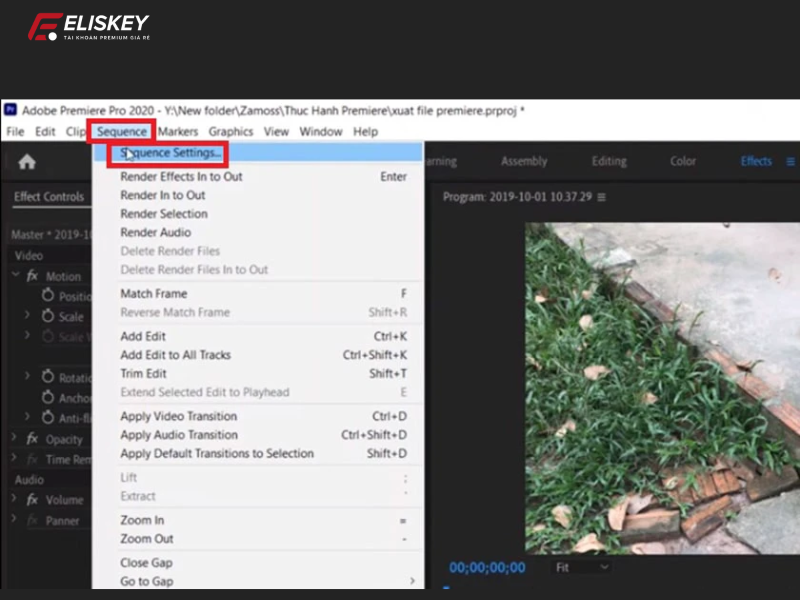Toggle the Rotation animation stopwatch

[48, 377]
